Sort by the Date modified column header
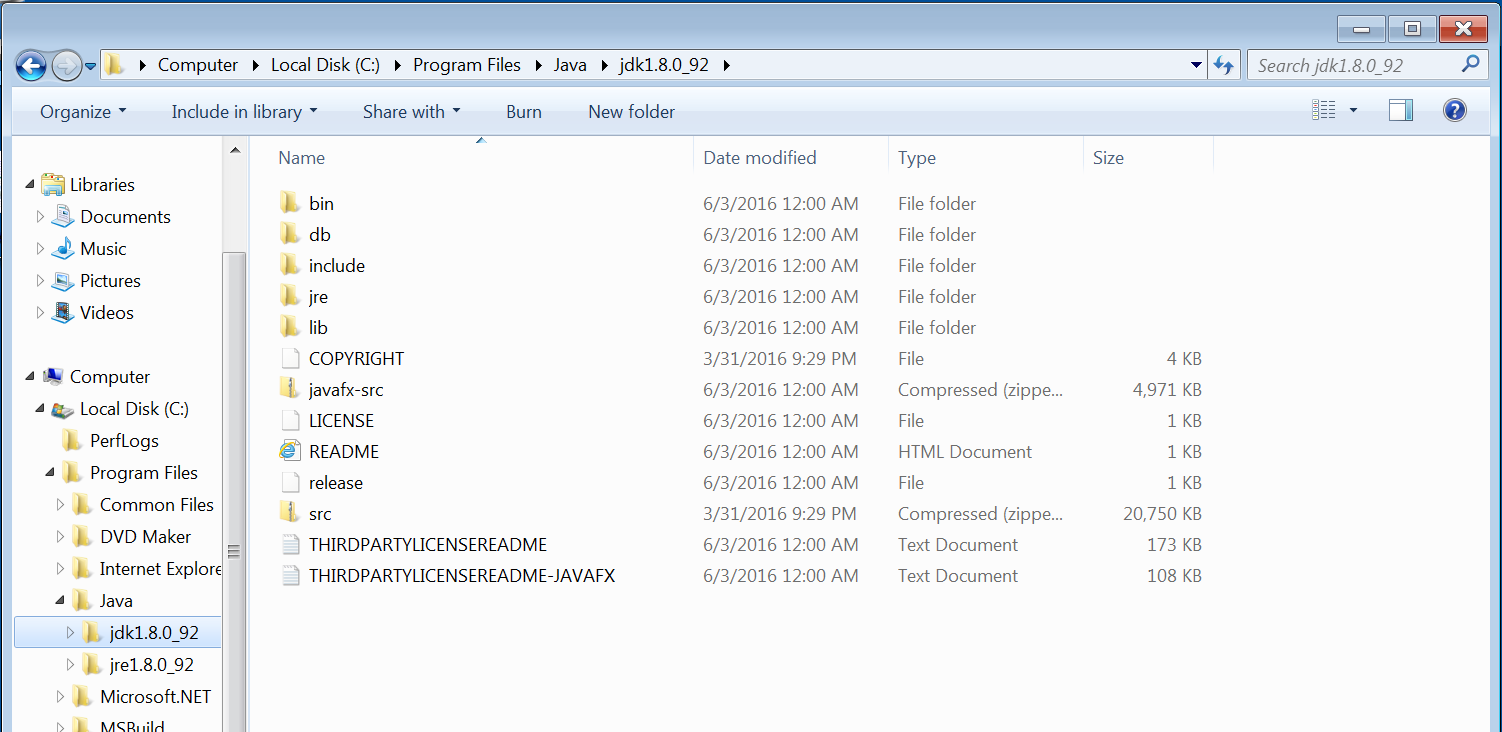This screenshot has width=1502, height=732. pos(760,158)
